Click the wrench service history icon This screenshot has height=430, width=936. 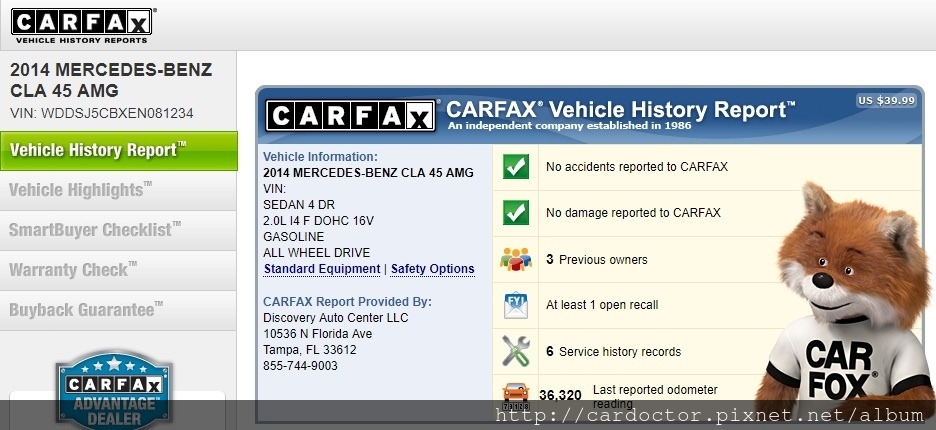click(x=516, y=351)
